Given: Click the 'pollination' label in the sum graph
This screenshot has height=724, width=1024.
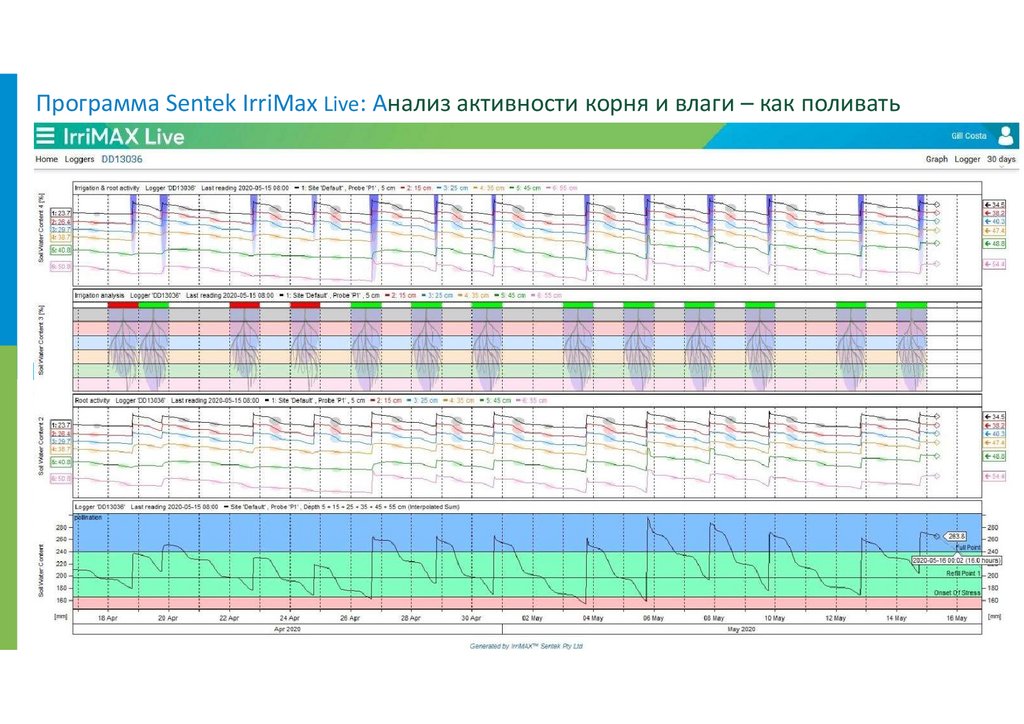Looking at the screenshot, I should click(88, 517).
